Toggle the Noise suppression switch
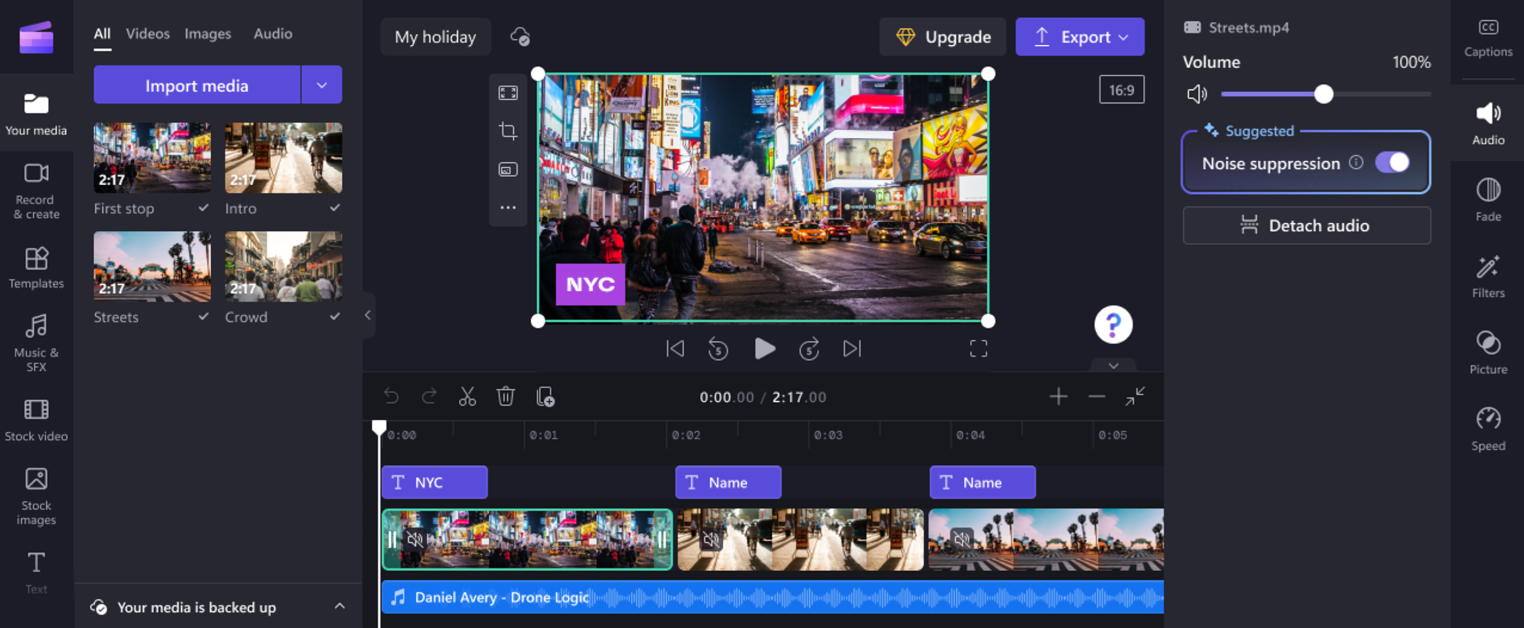This screenshot has height=628, width=1524. tap(1392, 163)
